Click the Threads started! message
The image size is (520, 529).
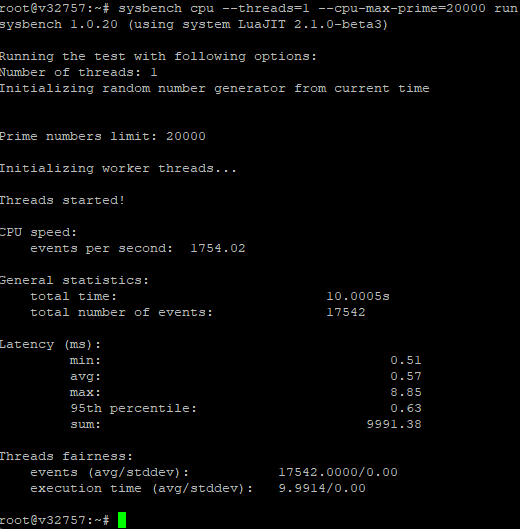tap(62, 200)
